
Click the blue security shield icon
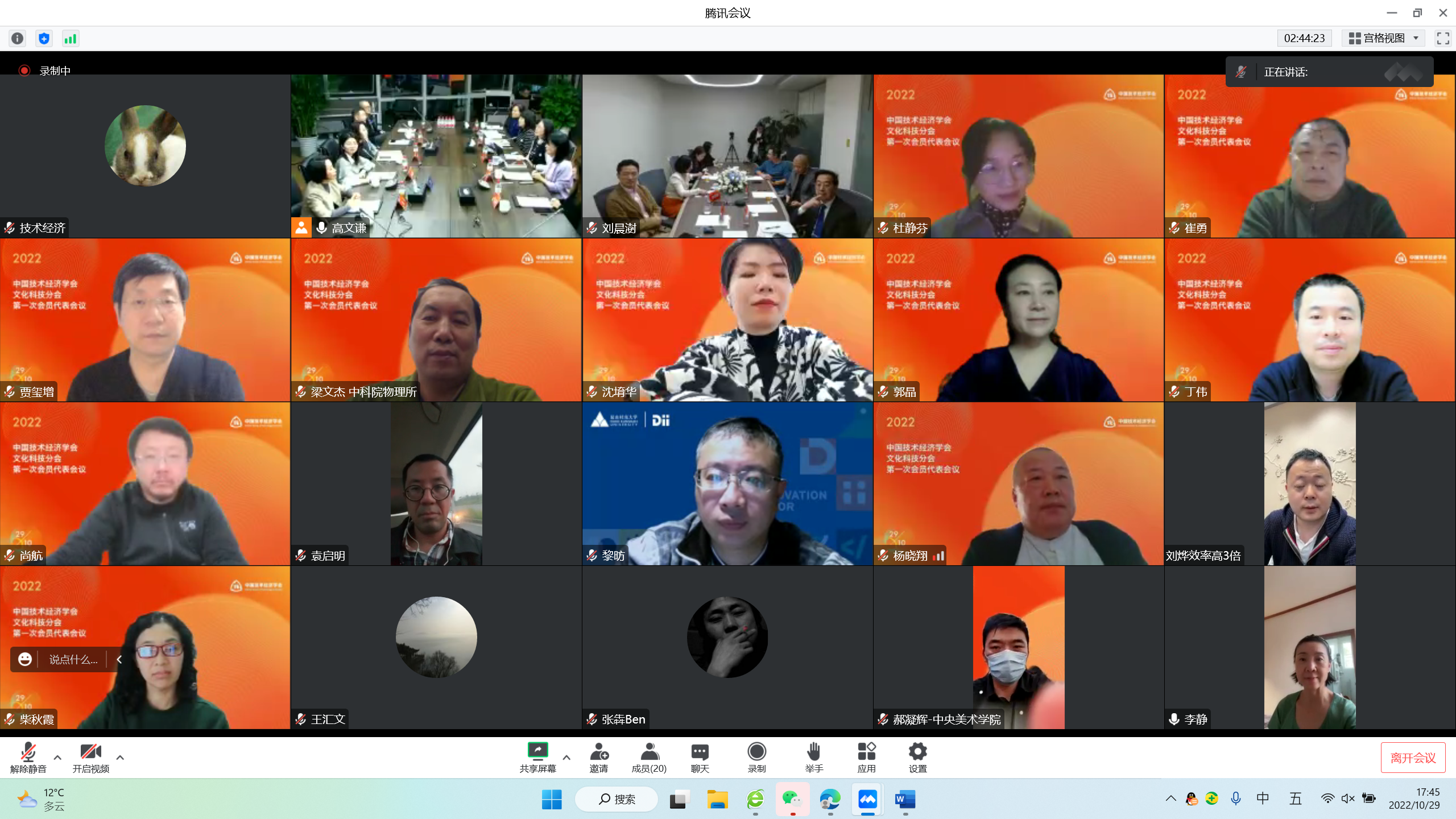[x=44, y=38]
